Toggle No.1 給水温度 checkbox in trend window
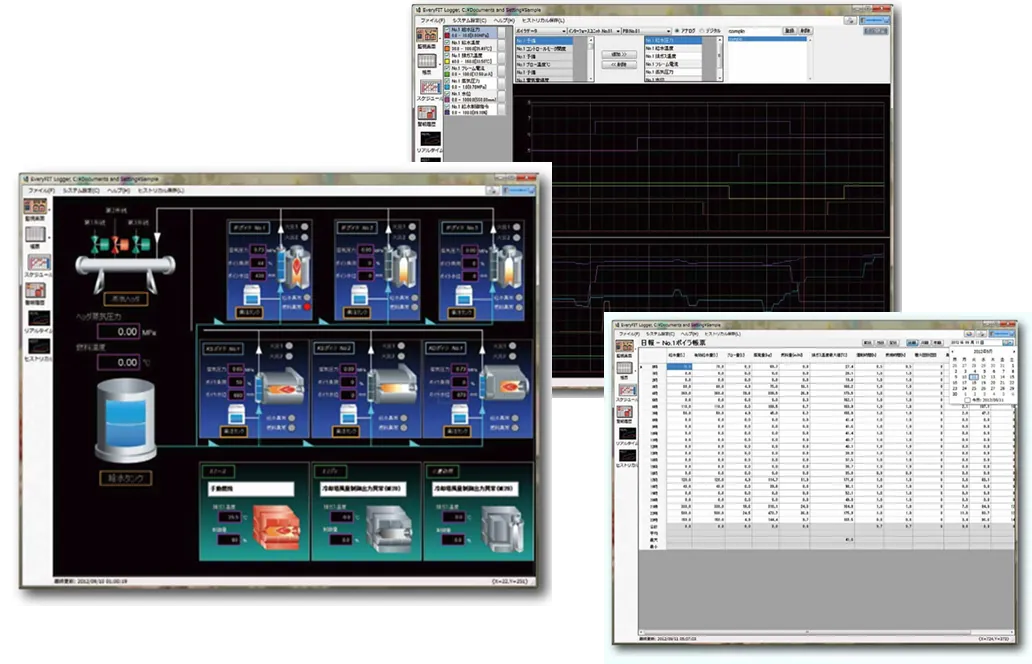Screen dimensions: 1032x664 click(x=447, y=43)
